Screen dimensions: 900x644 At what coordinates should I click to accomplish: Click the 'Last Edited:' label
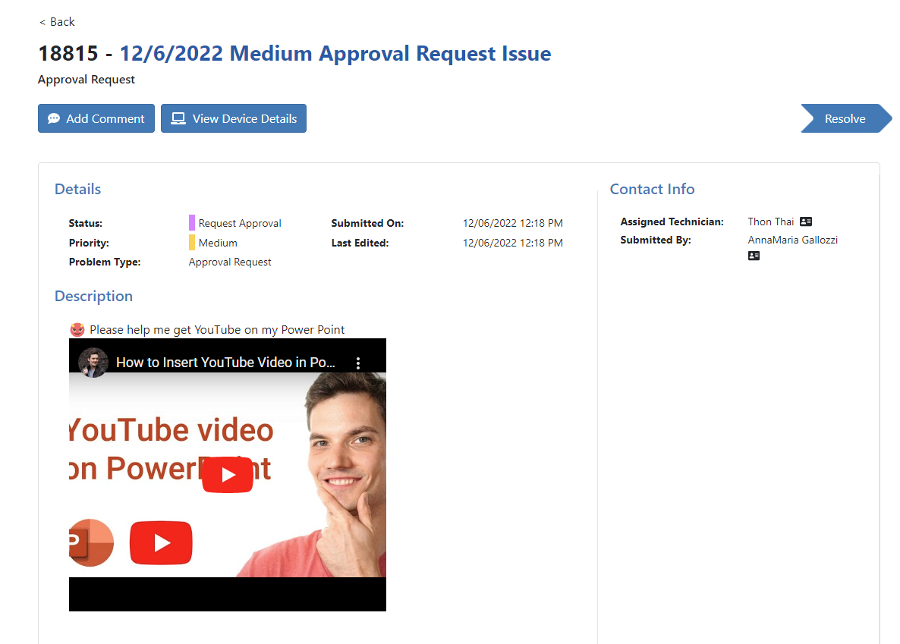coord(360,243)
